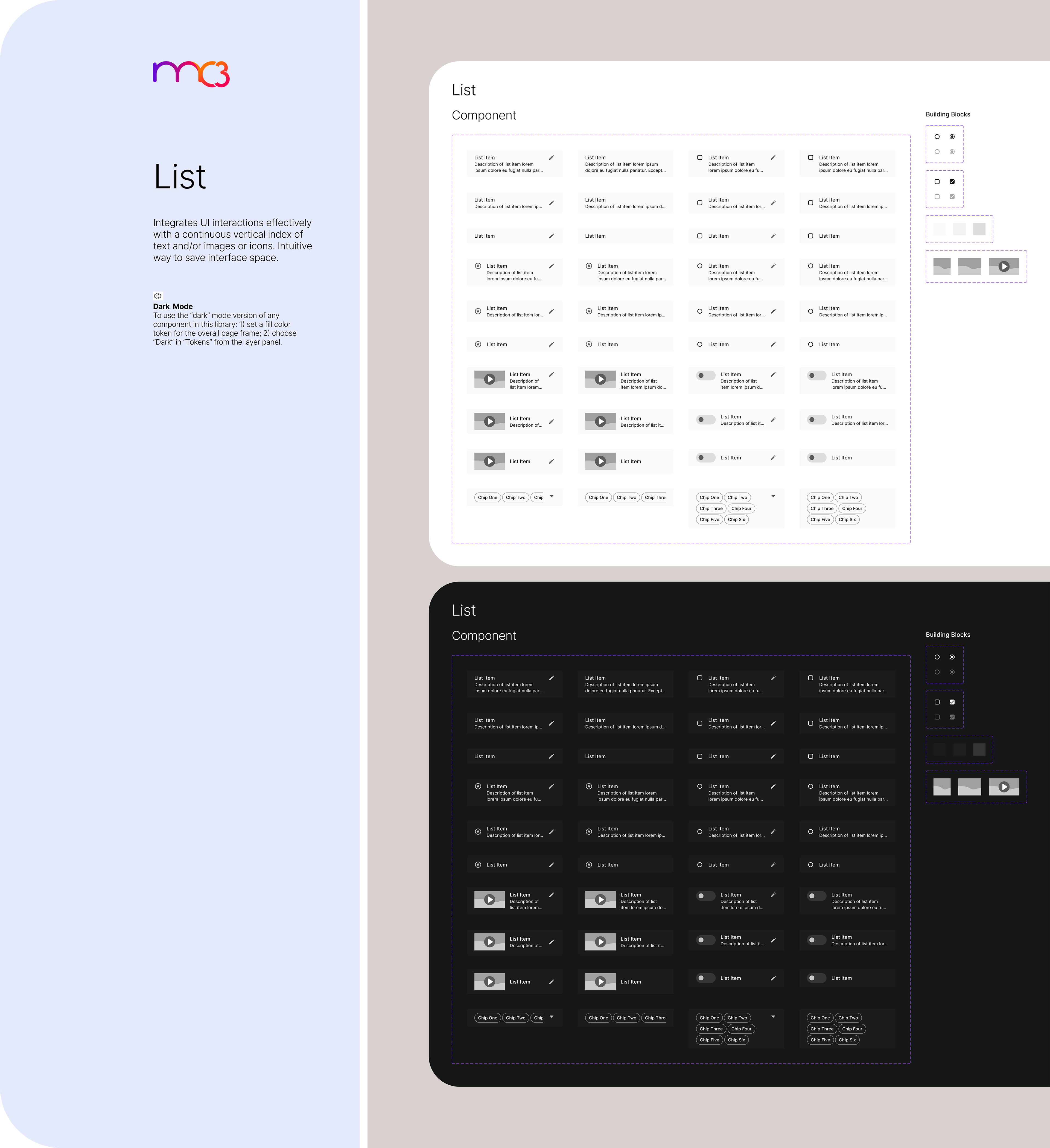Viewport: 1050px width, 1148px height.
Task: Light panel: tick single-line checkbox item lacking pencil
Action: [x=810, y=236]
